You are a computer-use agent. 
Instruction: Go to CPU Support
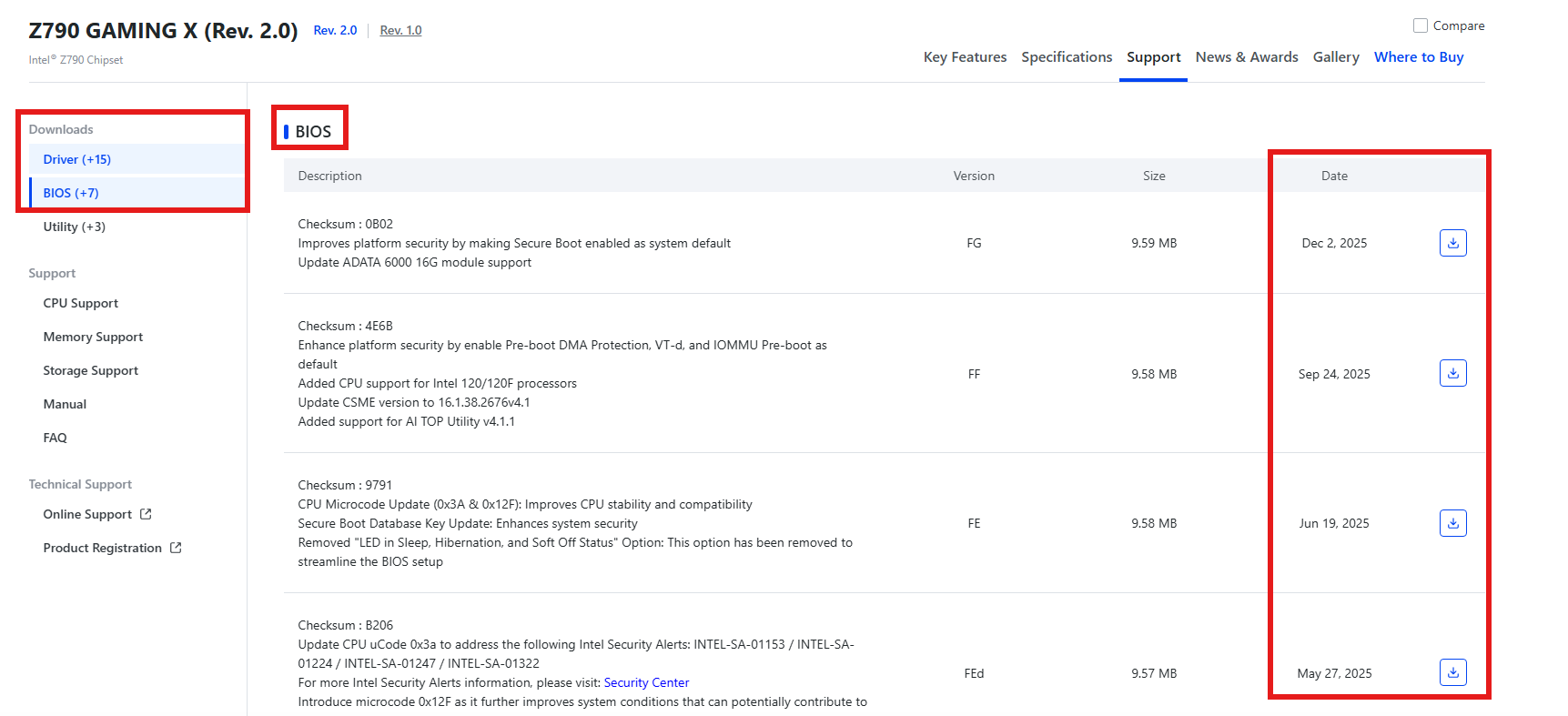click(x=81, y=303)
